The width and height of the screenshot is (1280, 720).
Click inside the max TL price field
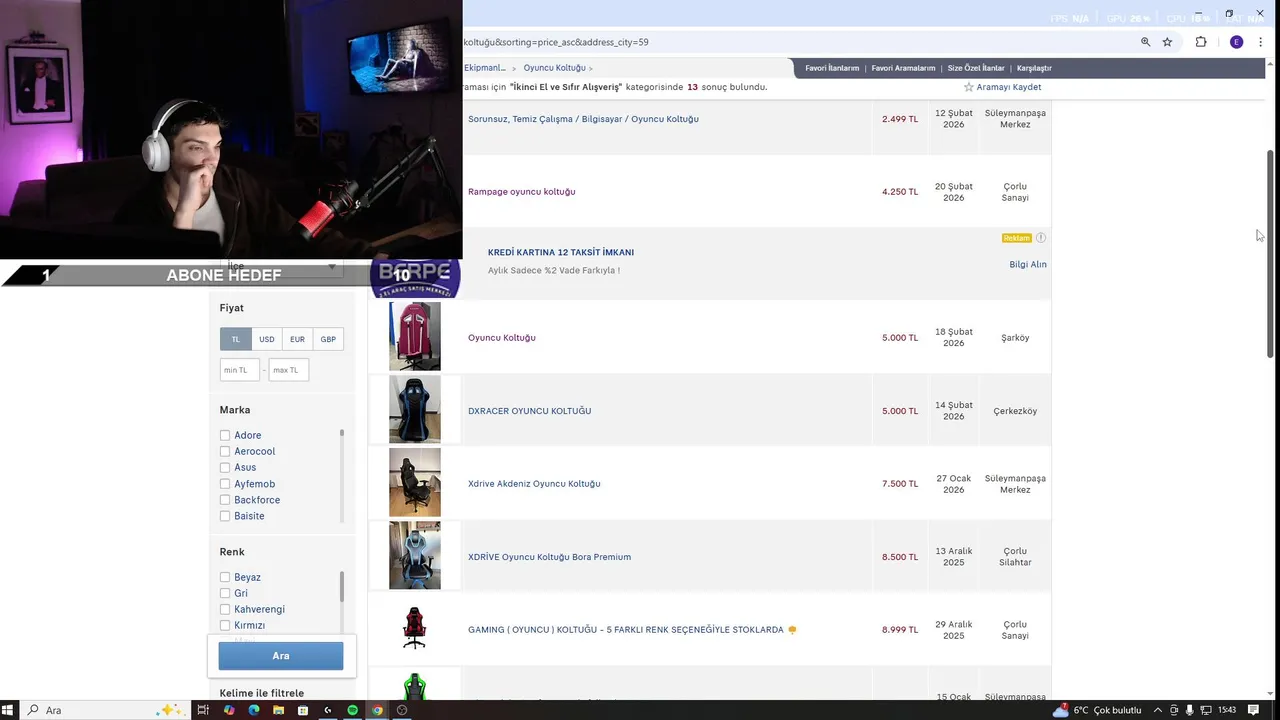[289, 370]
